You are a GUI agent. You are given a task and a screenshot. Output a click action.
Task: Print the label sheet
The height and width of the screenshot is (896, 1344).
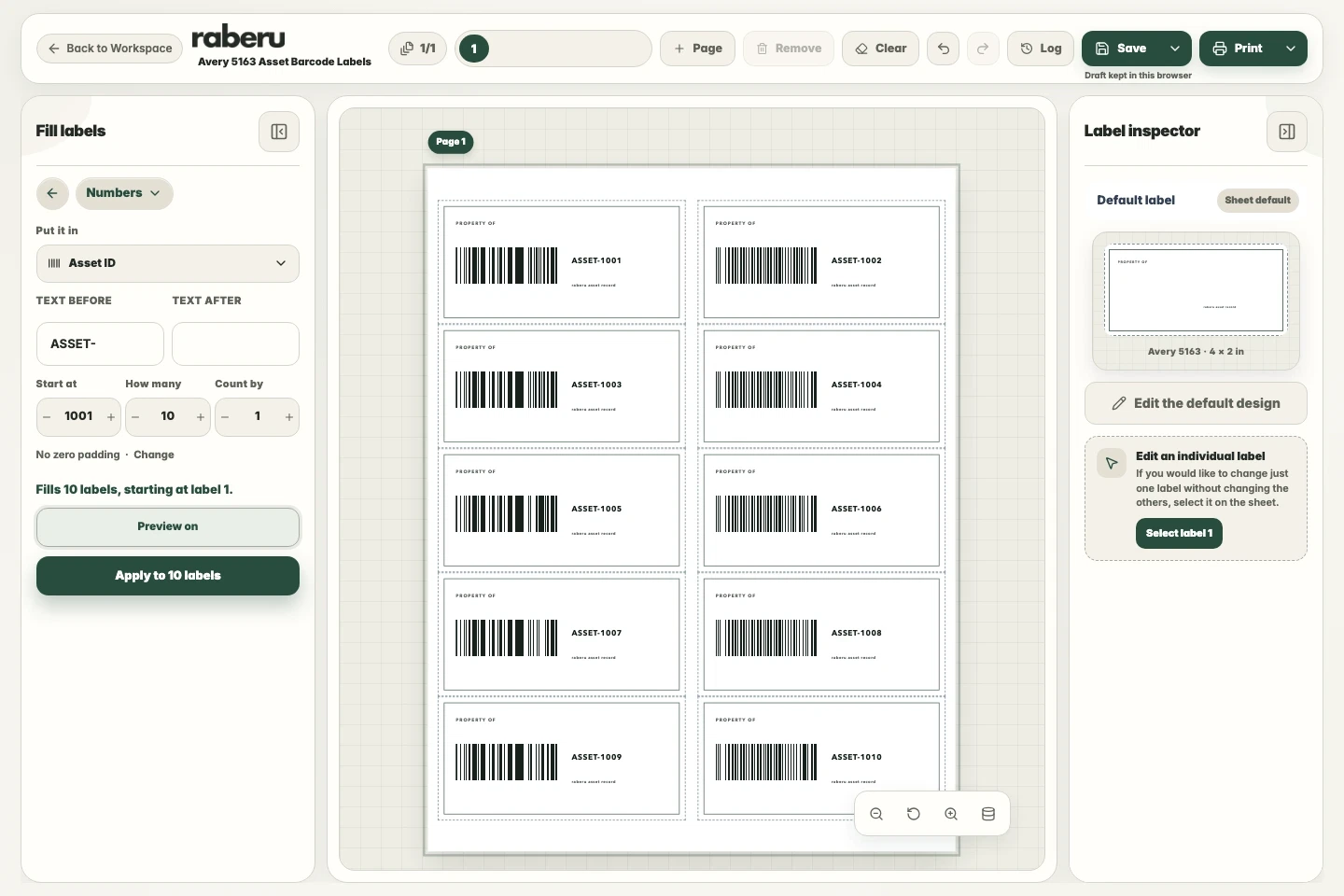point(1238,49)
